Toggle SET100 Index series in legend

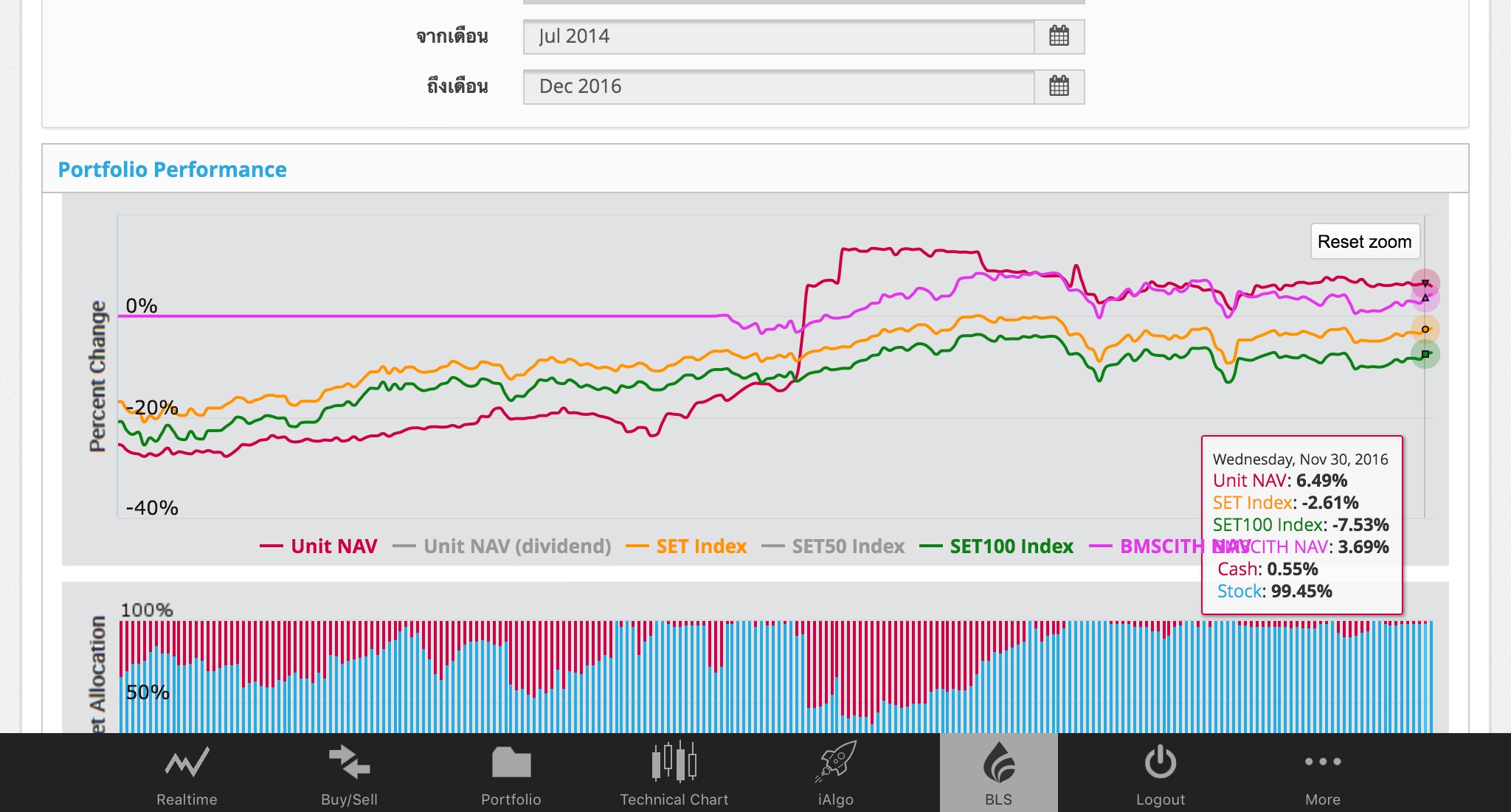[x=997, y=546]
